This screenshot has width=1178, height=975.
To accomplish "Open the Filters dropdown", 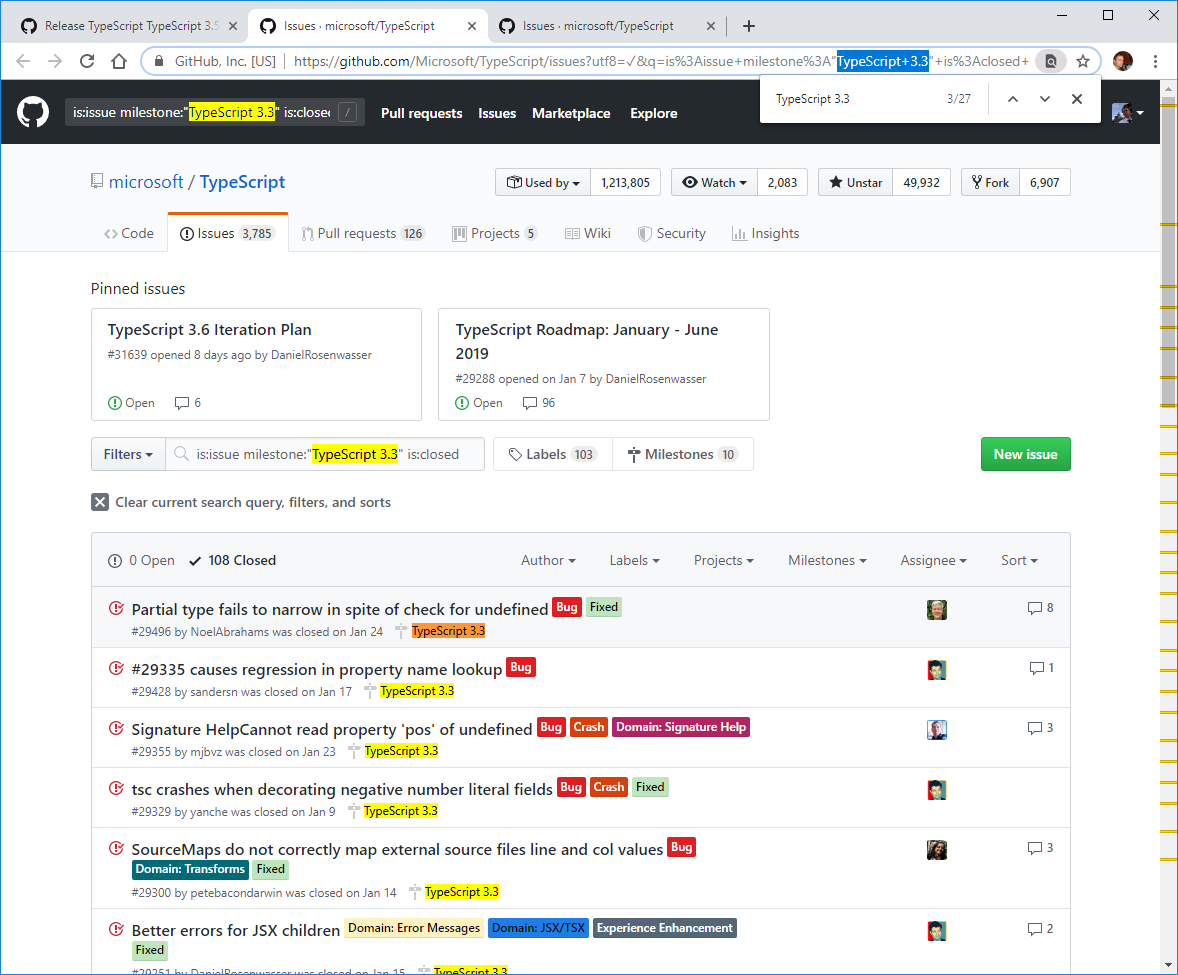I will (x=128, y=453).
